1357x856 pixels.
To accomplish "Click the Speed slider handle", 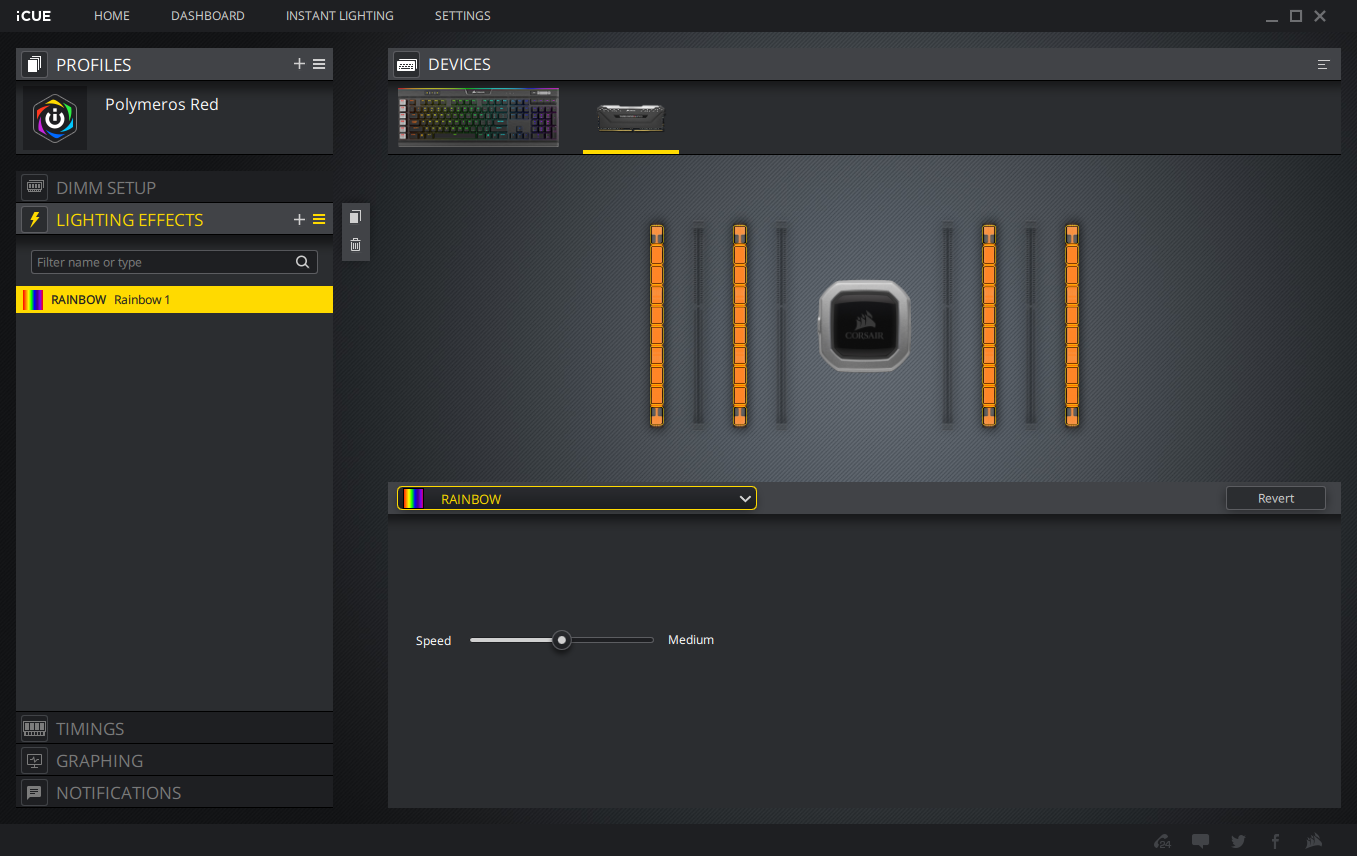I will 562,640.
